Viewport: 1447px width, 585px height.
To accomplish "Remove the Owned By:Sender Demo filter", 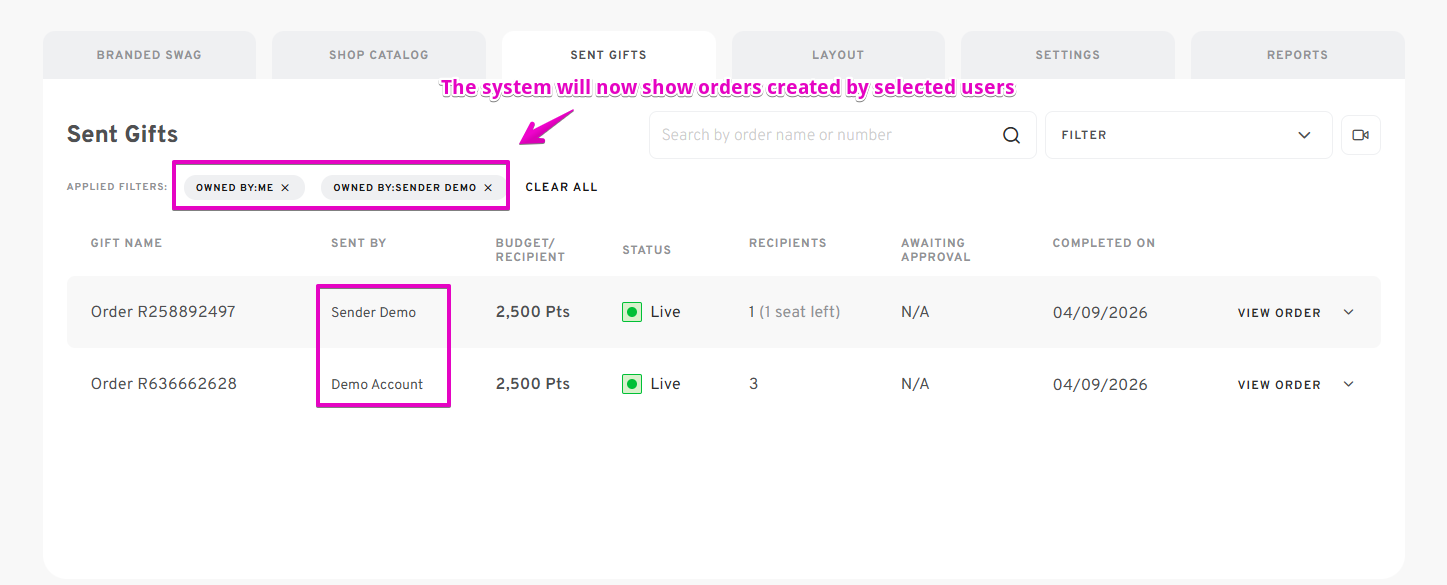I will (x=488, y=188).
